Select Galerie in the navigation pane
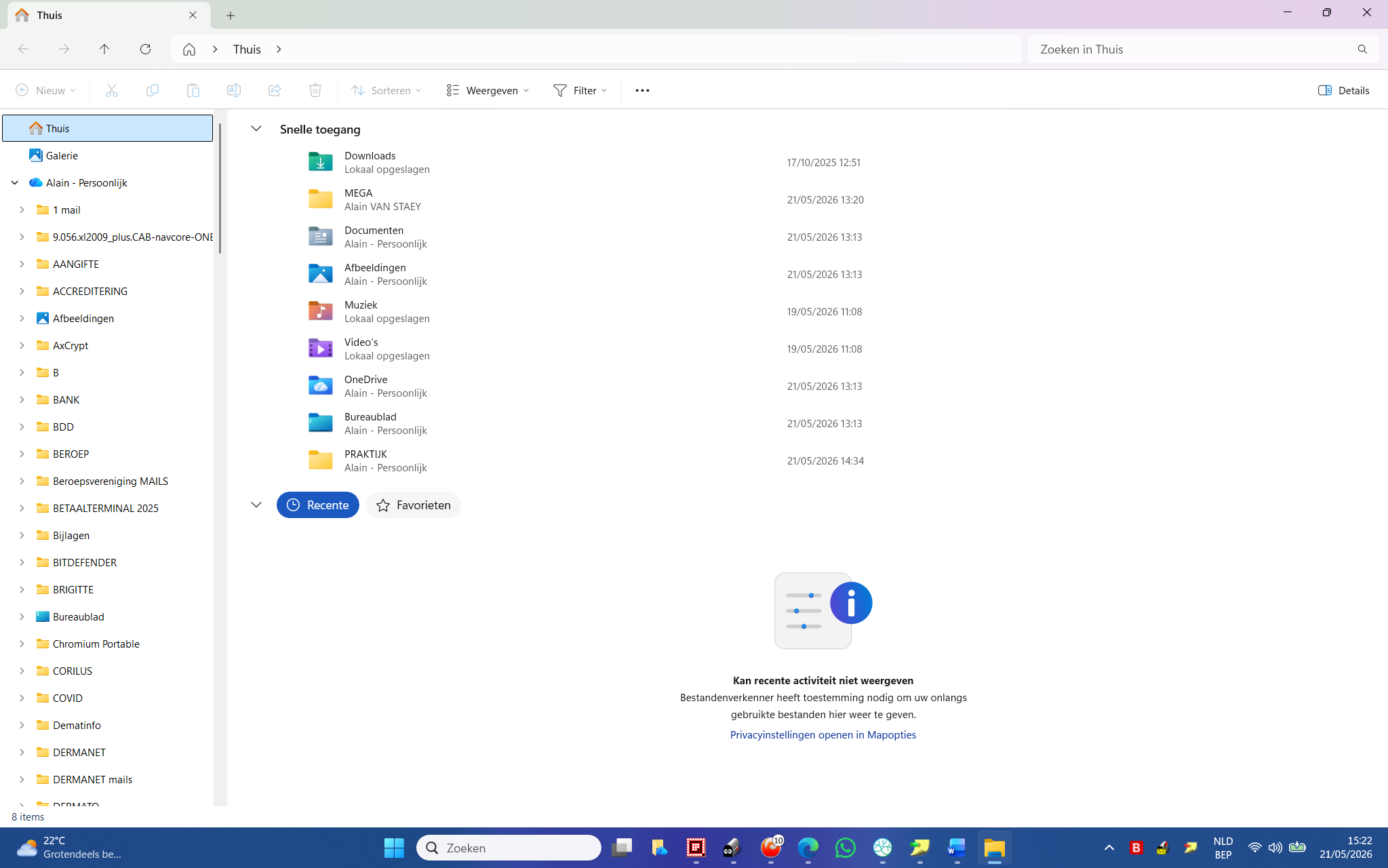The image size is (1388, 868). click(x=107, y=155)
